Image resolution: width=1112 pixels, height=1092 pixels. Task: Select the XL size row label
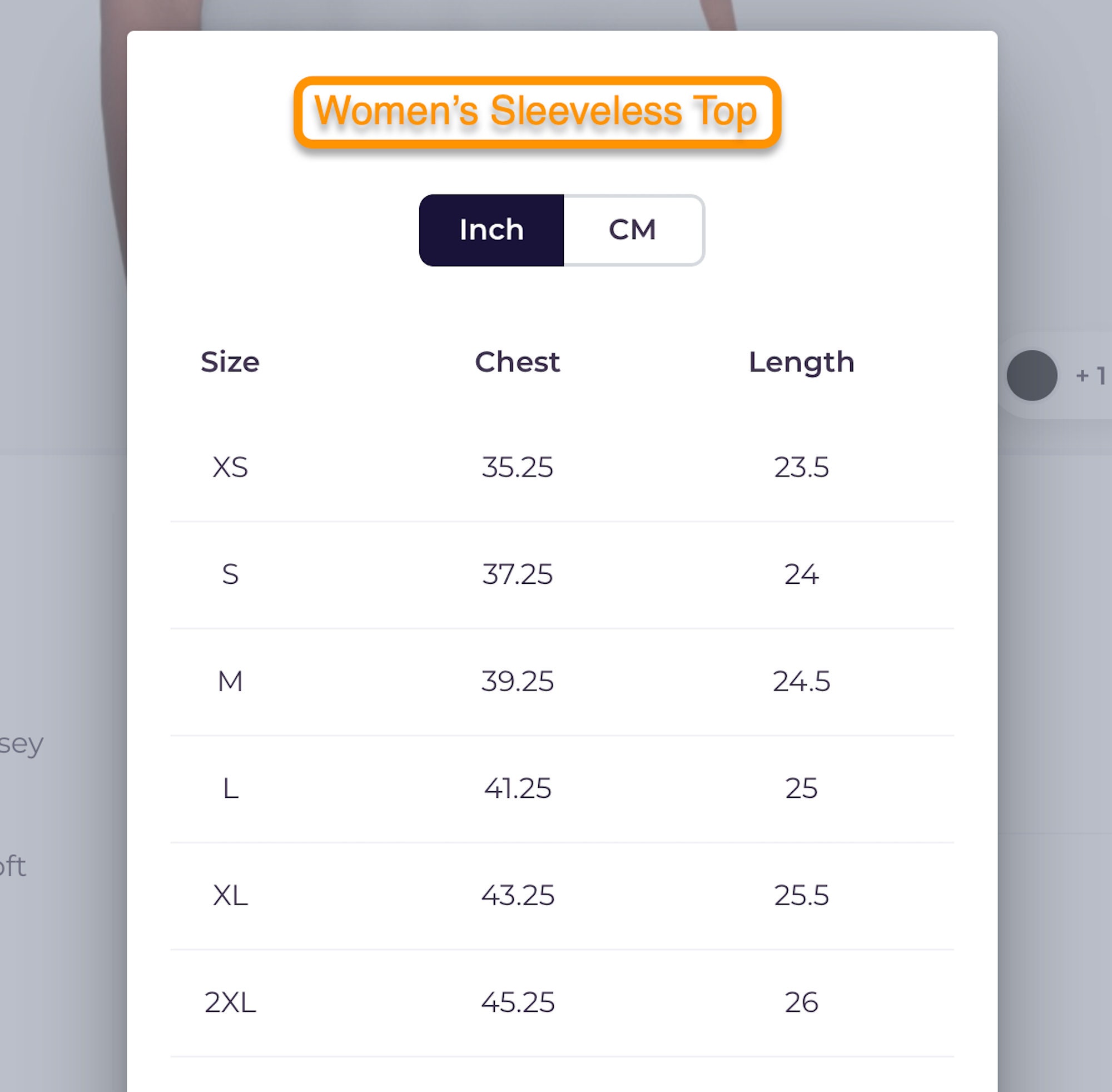pyautogui.click(x=230, y=895)
